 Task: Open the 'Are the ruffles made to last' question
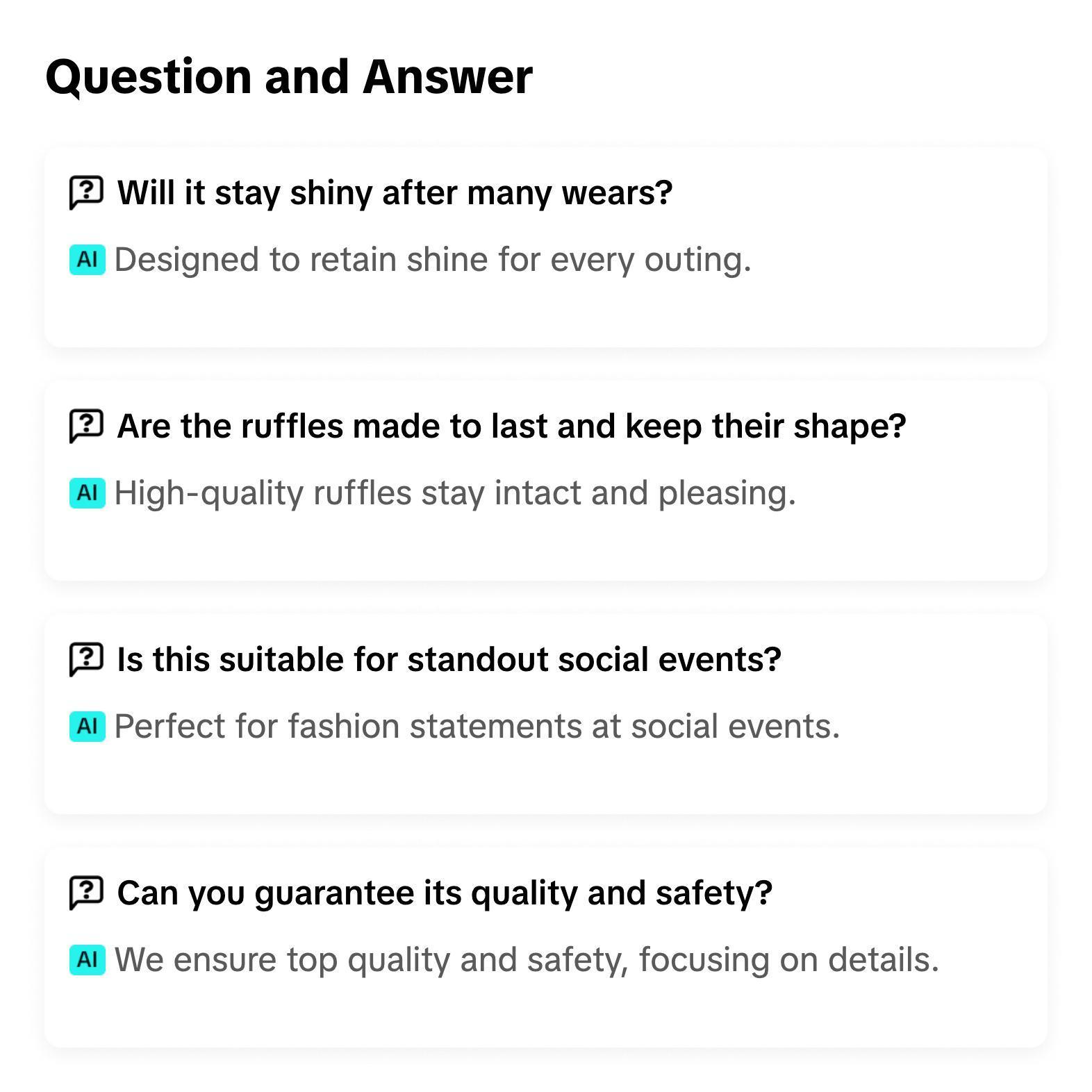tap(511, 426)
